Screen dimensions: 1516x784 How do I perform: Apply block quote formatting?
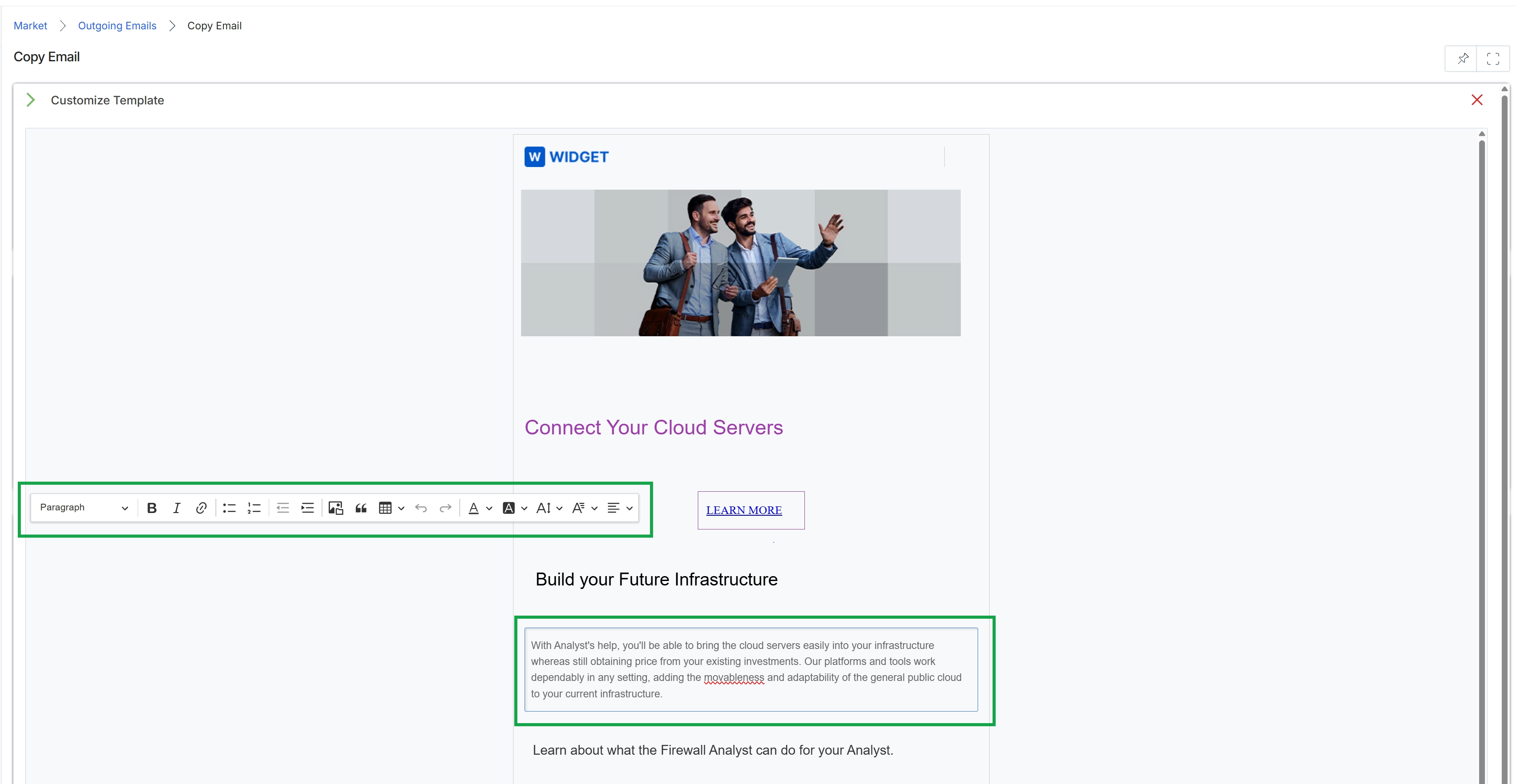pyautogui.click(x=362, y=508)
